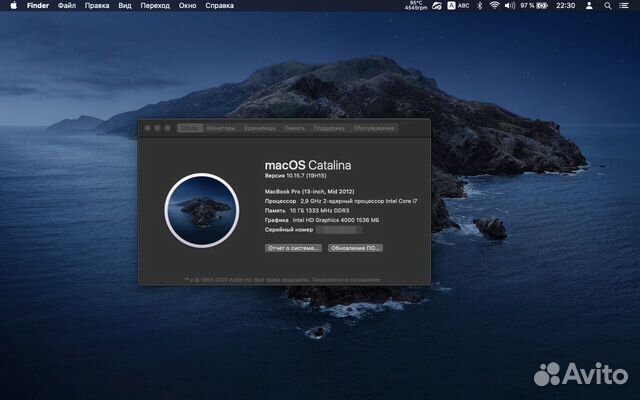Open the Finder menu
640x400 pixels.
[38, 6]
